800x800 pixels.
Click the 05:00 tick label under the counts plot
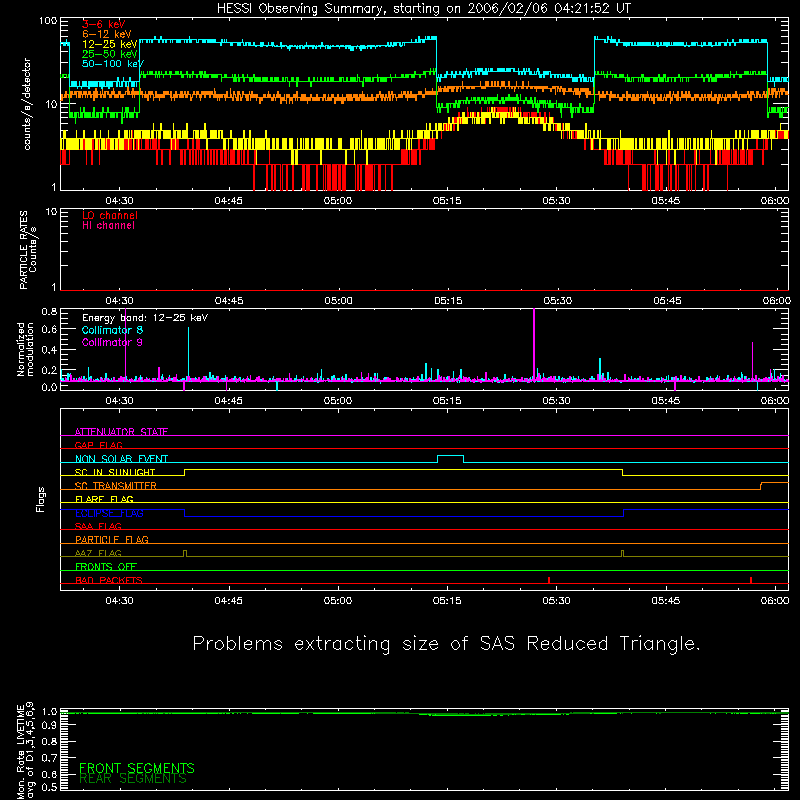click(x=338, y=201)
